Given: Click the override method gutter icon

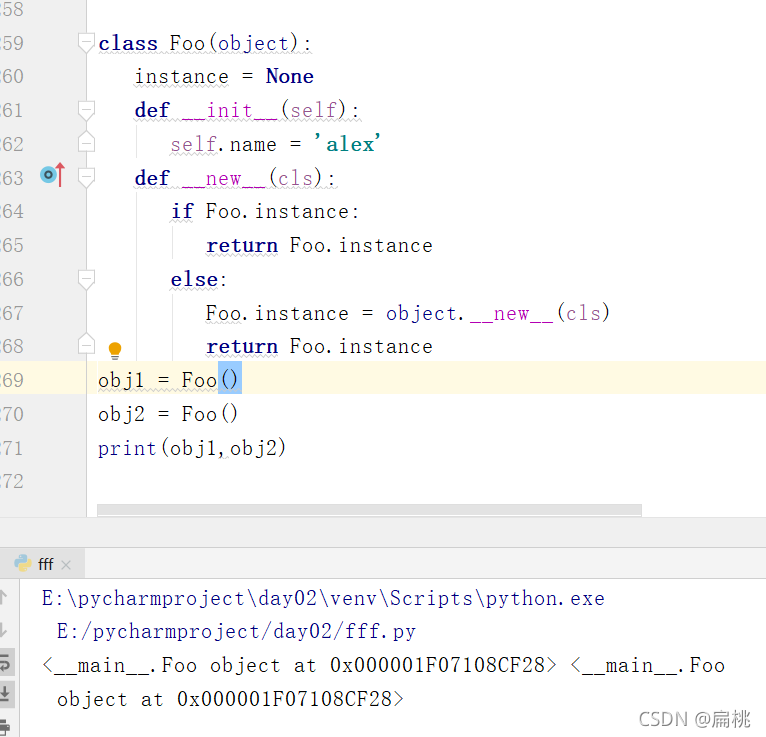Looking at the screenshot, I should tap(51, 176).
